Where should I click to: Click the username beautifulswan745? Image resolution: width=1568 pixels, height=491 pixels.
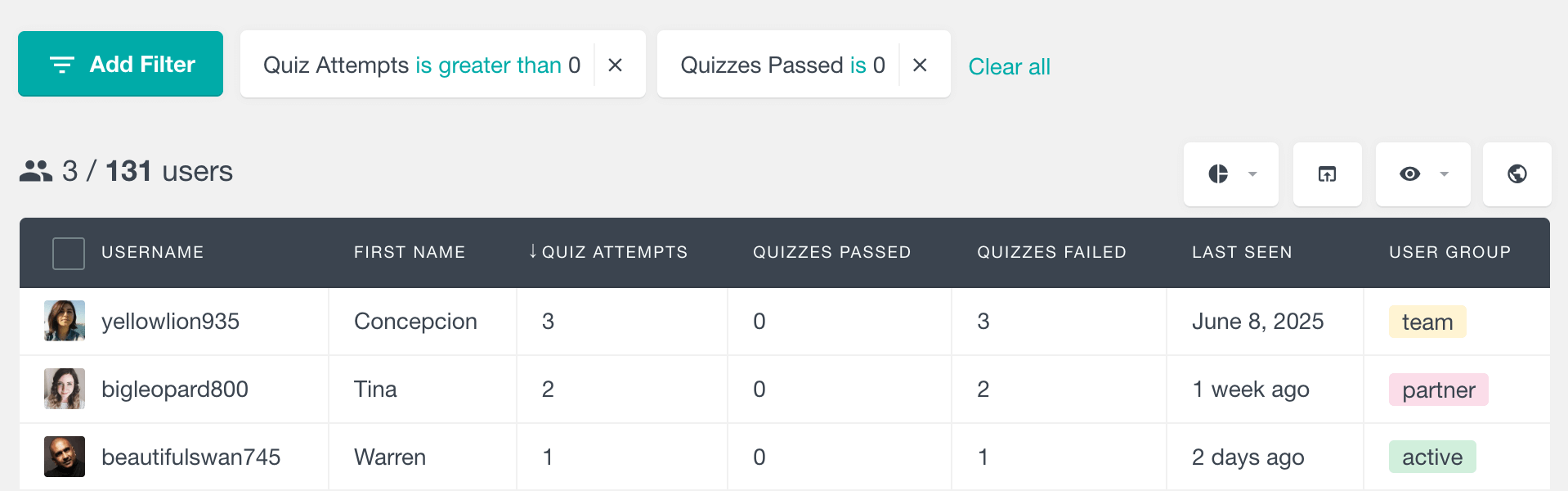click(x=190, y=457)
